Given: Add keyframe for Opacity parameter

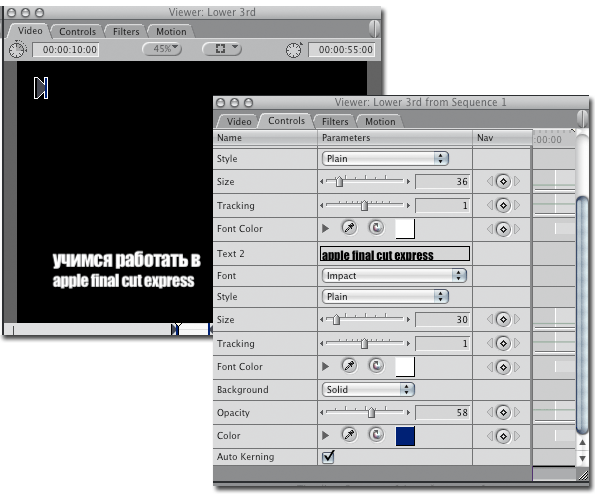Looking at the screenshot, I should tap(503, 412).
